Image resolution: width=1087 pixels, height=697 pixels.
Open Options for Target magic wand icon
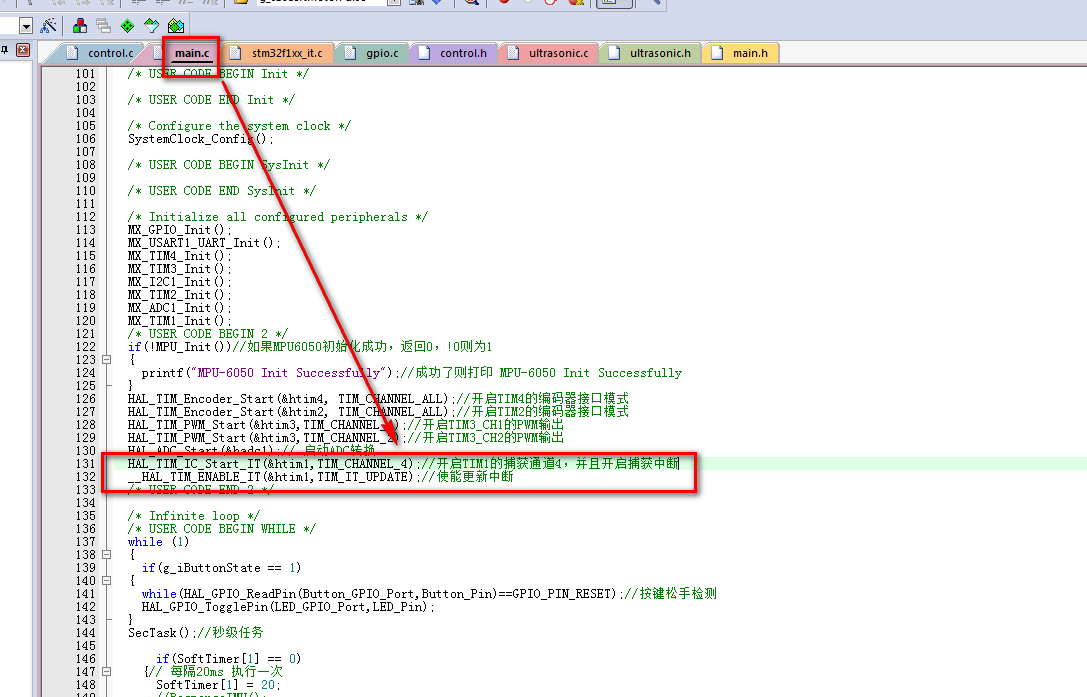49,26
